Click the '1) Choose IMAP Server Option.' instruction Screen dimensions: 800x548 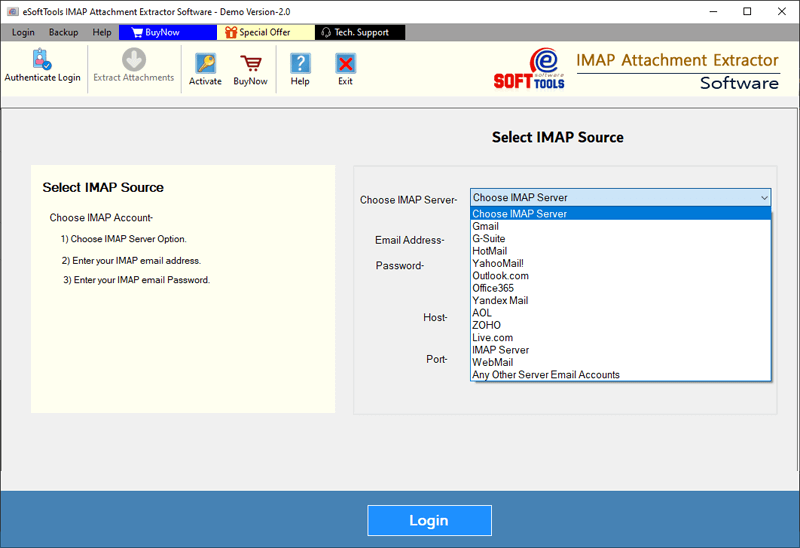point(123,239)
